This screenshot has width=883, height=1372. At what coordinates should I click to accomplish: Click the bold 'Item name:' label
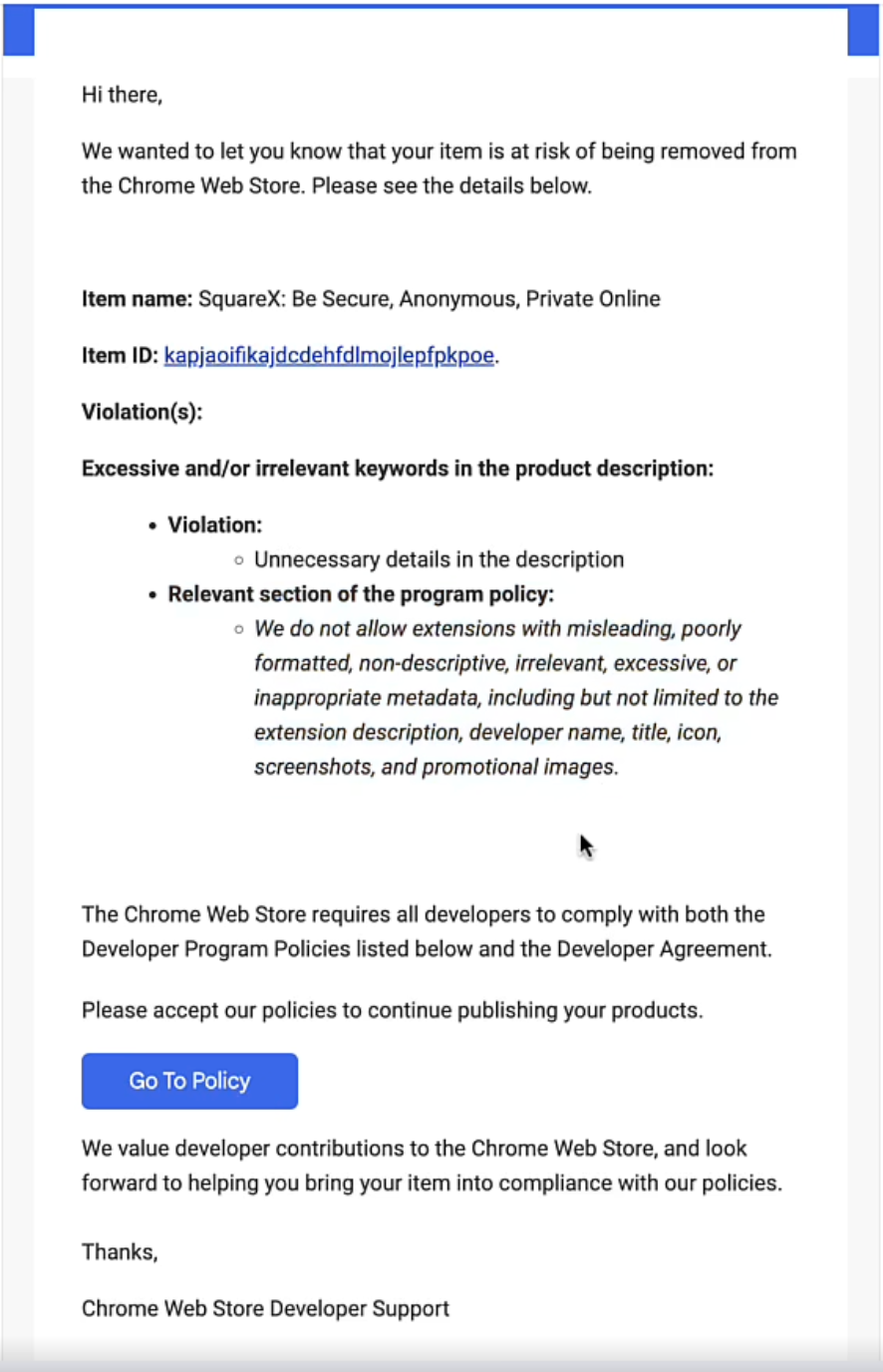138,299
